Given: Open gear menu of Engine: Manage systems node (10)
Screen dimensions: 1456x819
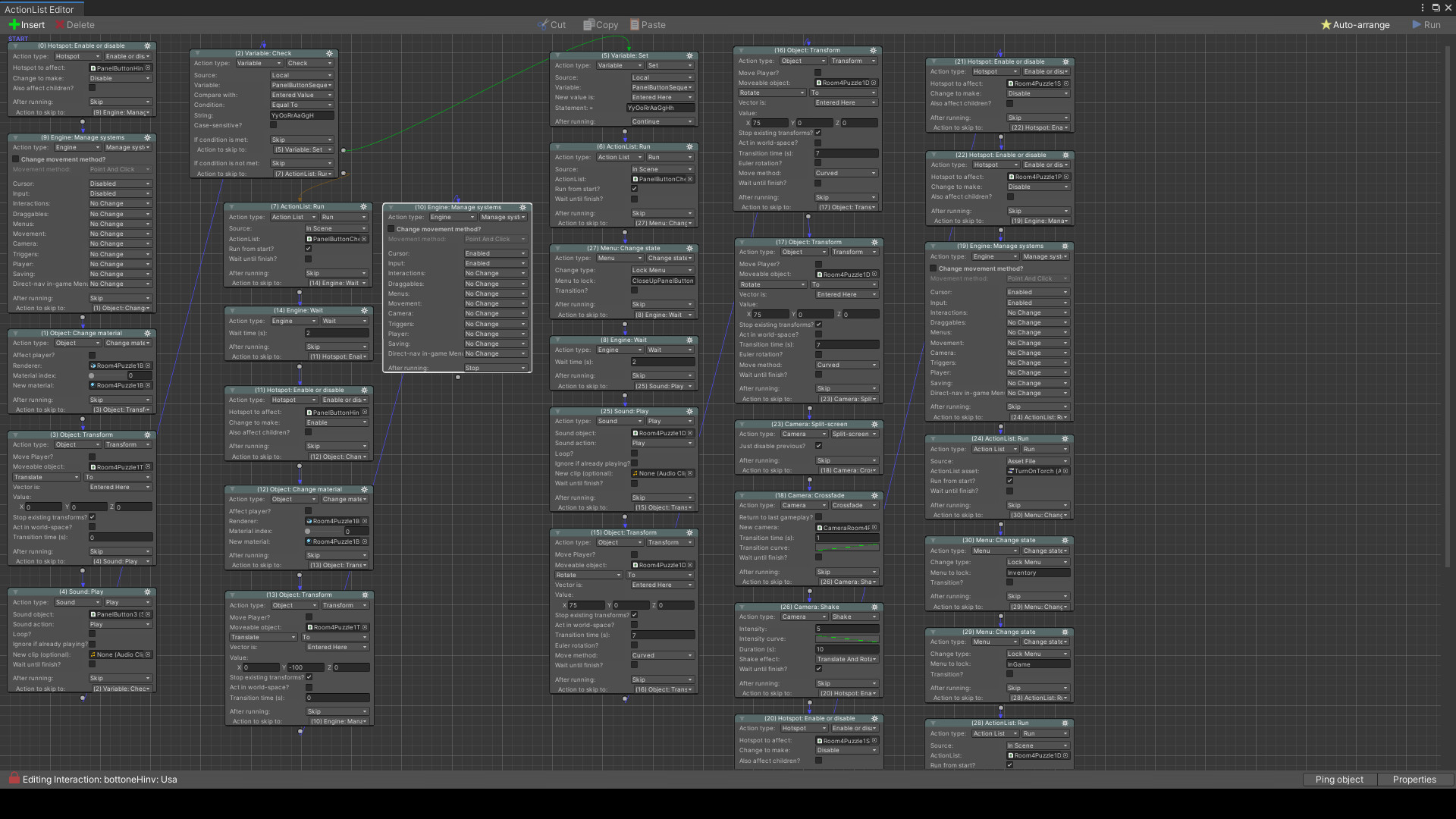Looking at the screenshot, I should (522, 208).
